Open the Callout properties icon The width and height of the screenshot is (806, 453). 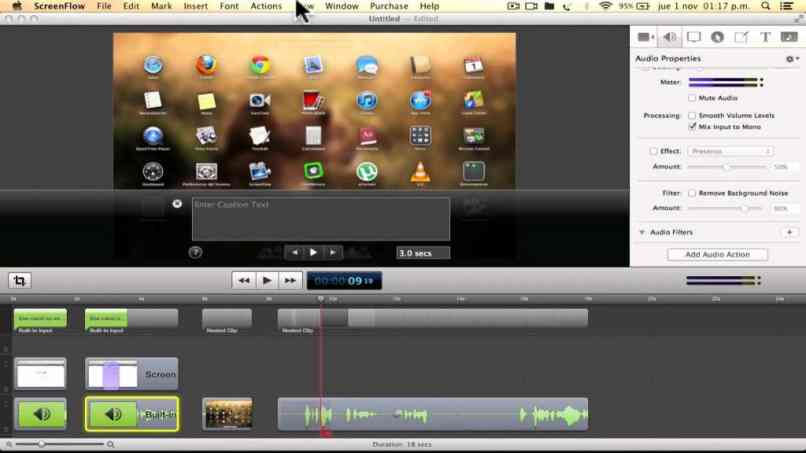[717, 37]
